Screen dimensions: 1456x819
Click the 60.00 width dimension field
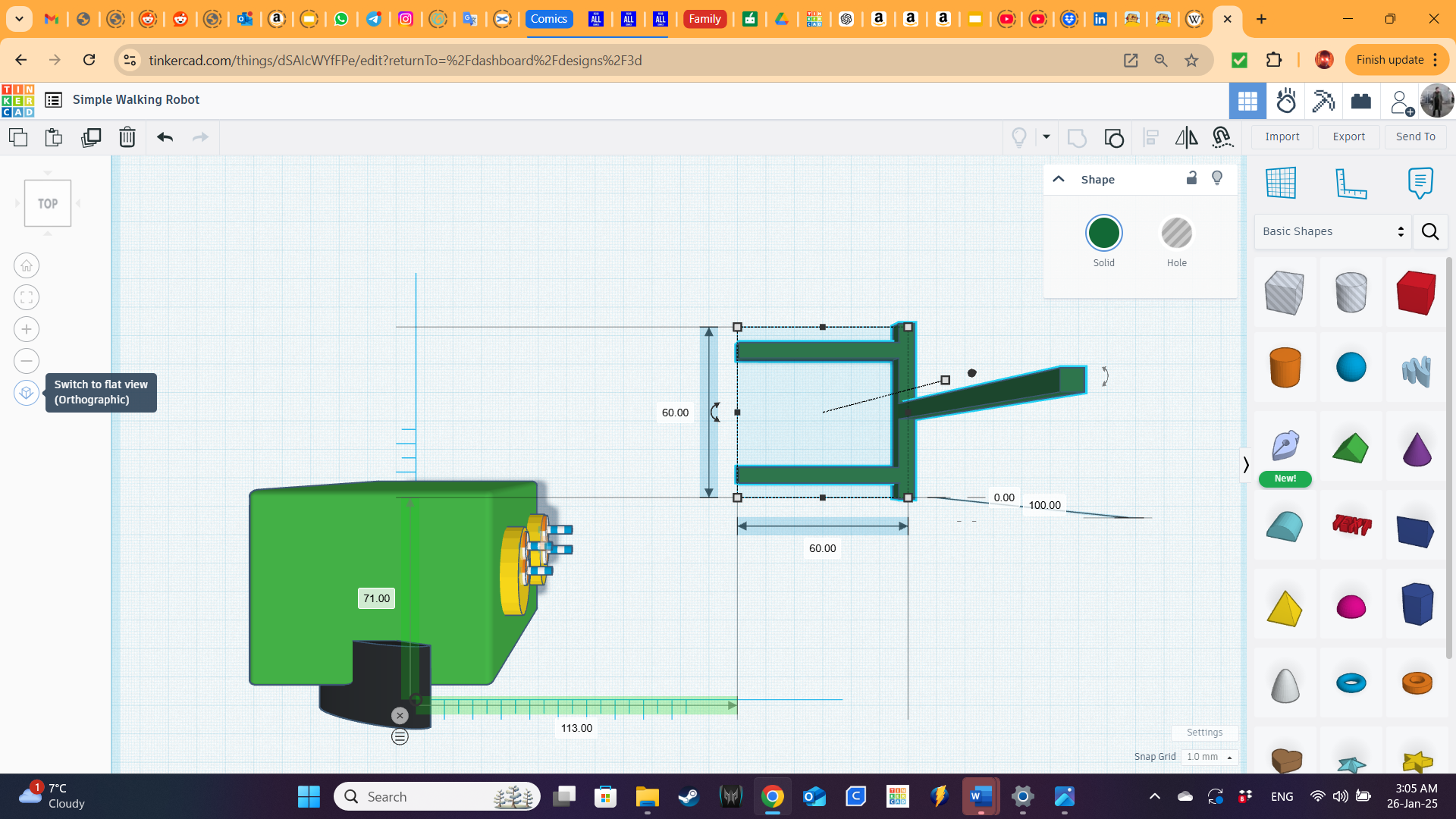[x=822, y=548]
